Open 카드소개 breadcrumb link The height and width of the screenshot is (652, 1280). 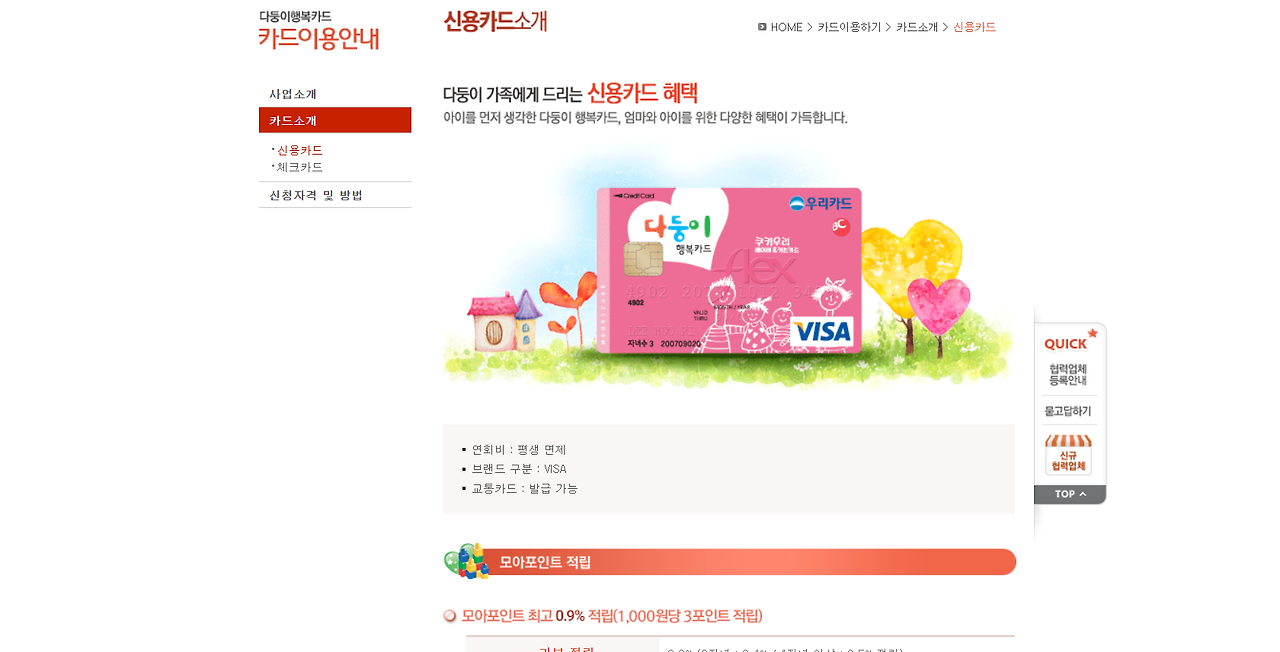point(917,27)
